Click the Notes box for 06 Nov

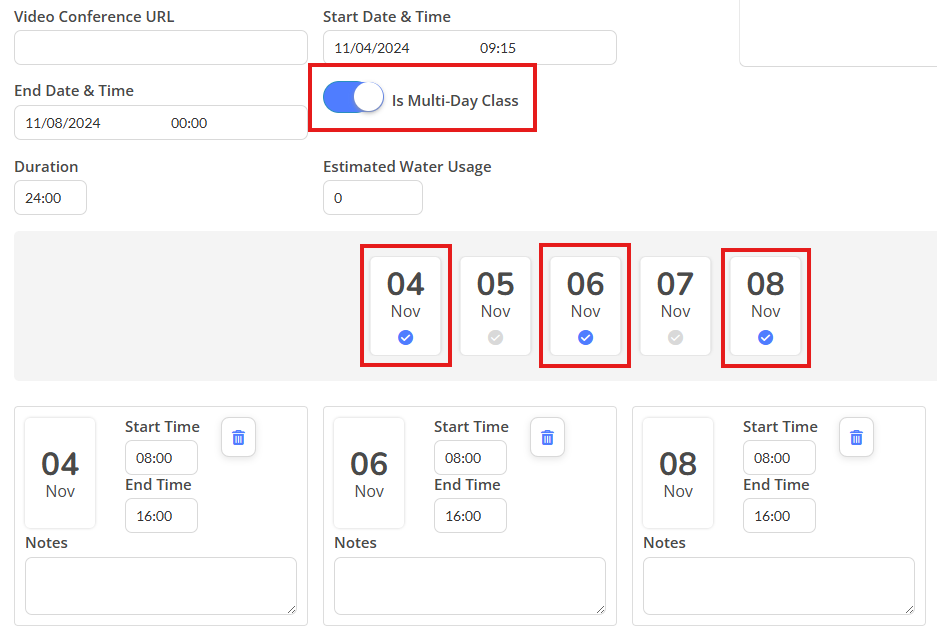(x=470, y=586)
